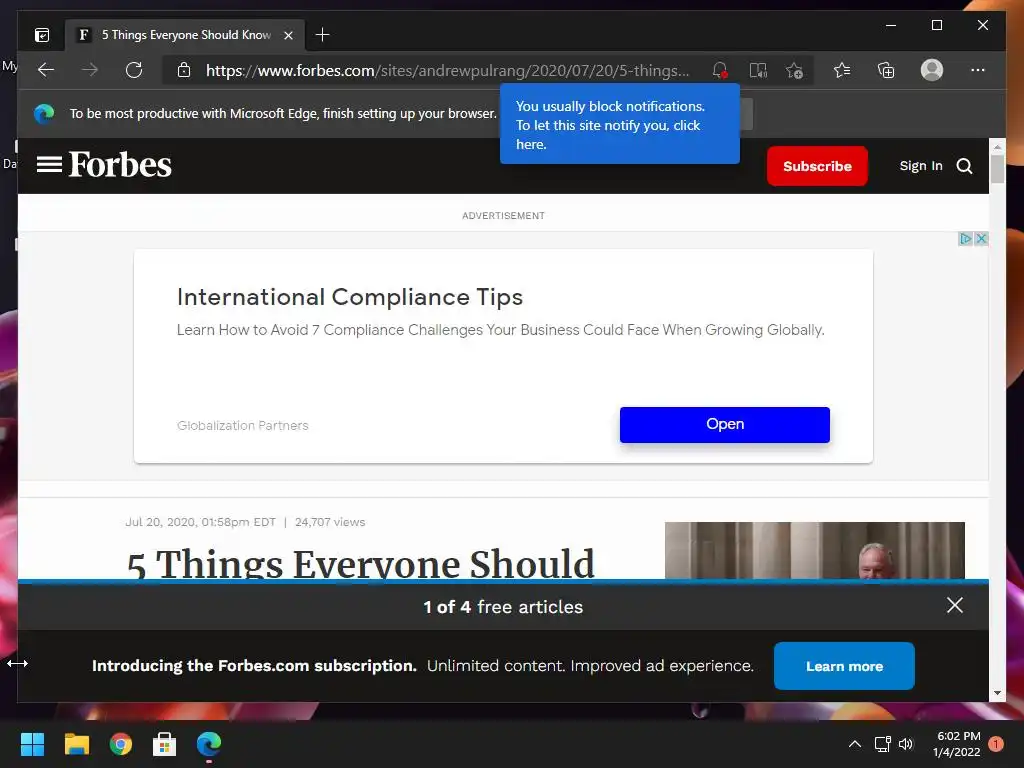Screen dimensions: 1024x768
Task: Open the volume control tray icon
Action: click(906, 744)
